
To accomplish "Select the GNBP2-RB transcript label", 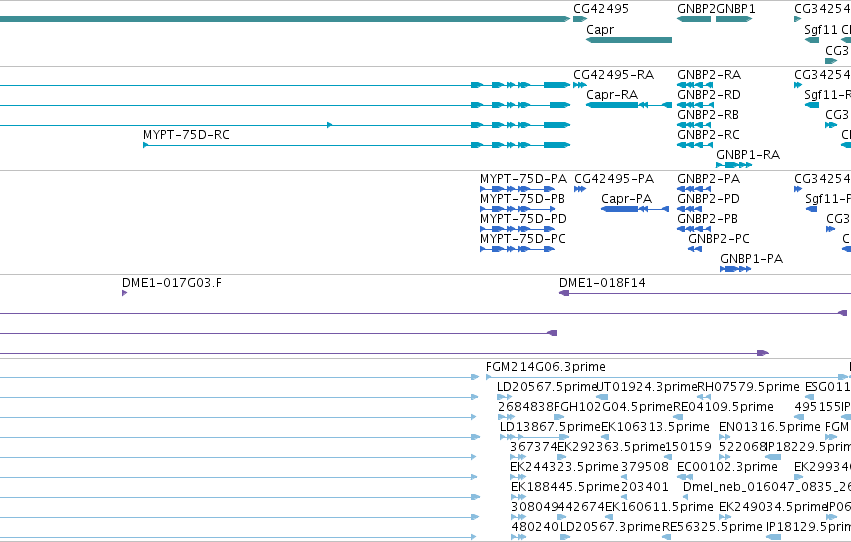I will tap(708, 115).
